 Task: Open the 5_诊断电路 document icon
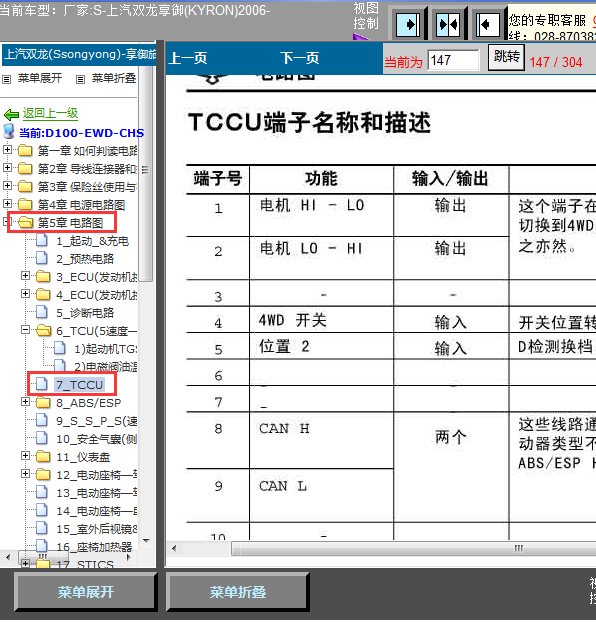(x=42, y=312)
